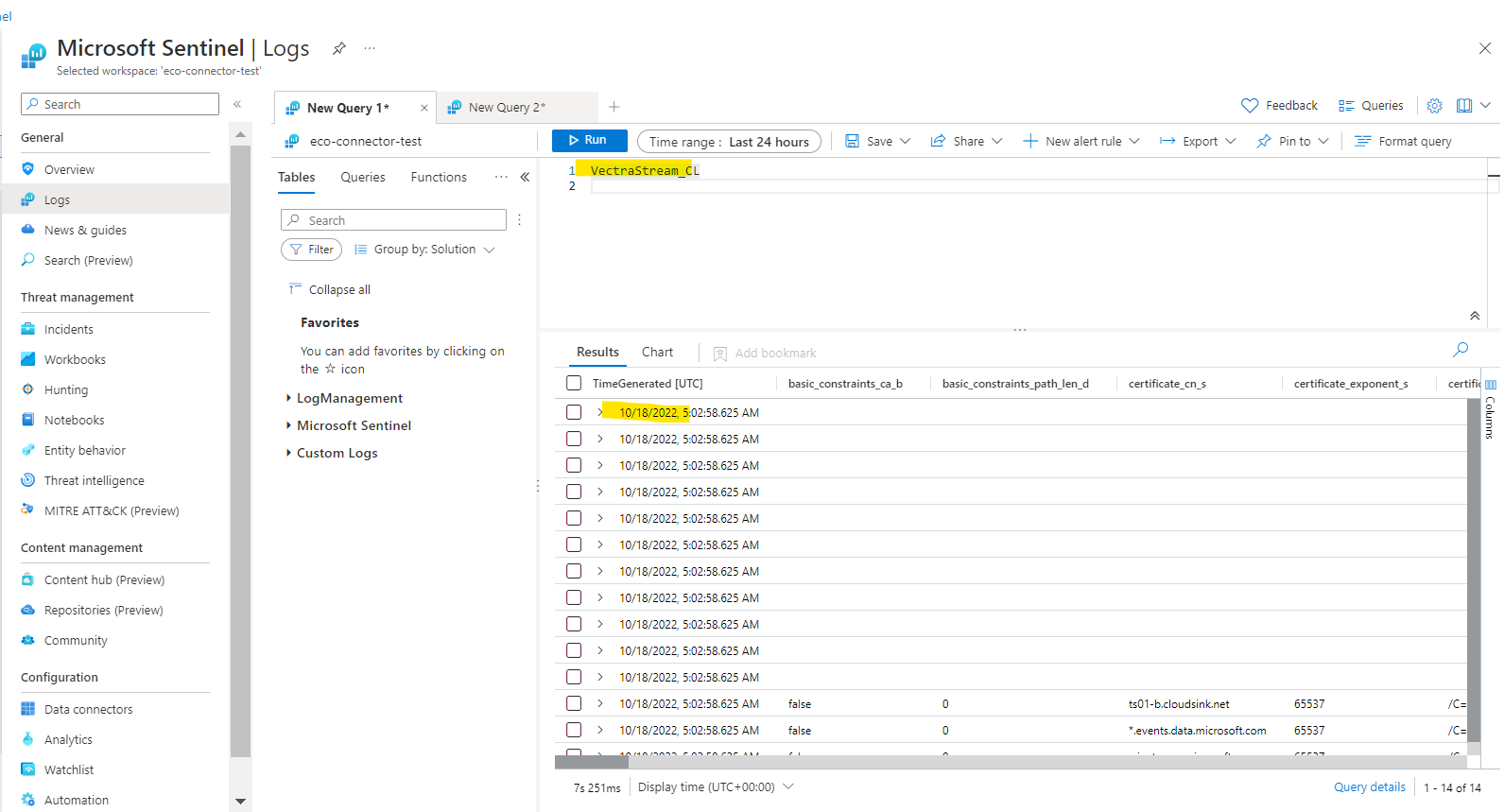Viewport: 1504px width, 812px height.
Task: Change Display time UTC dropdown
Action: (x=716, y=786)
